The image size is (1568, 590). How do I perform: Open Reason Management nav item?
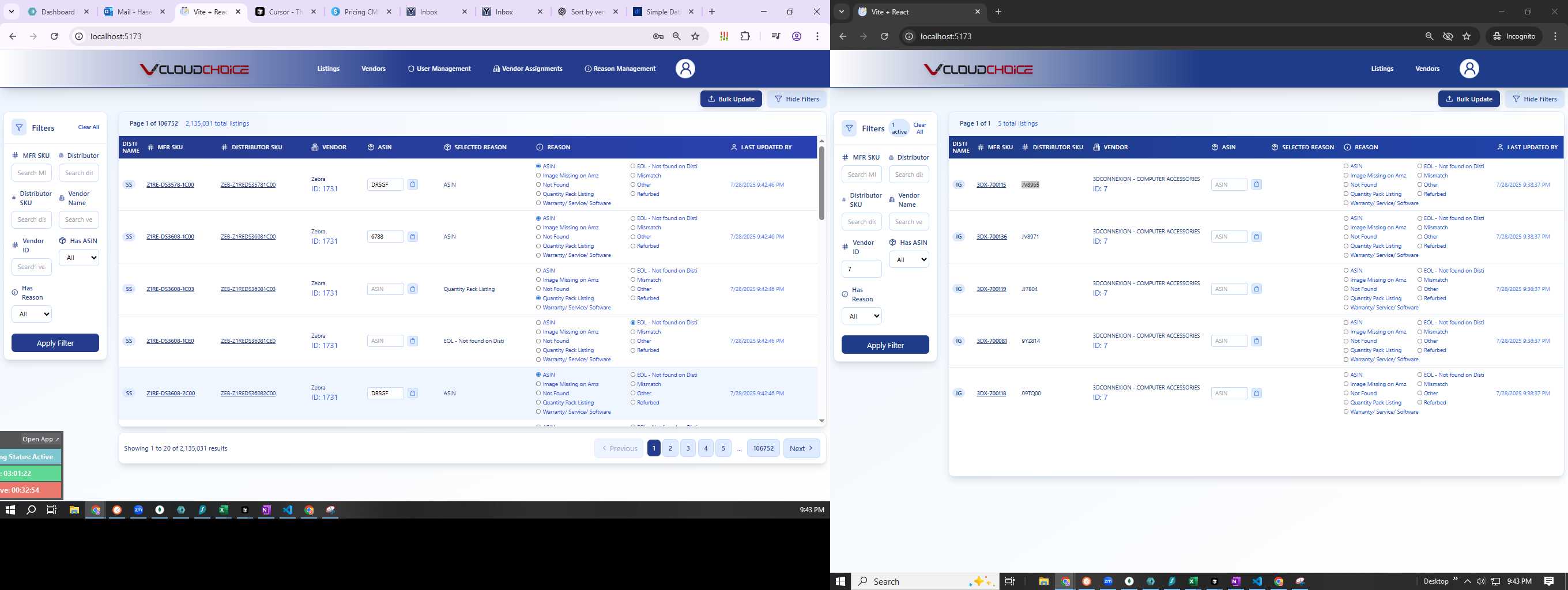[x=620, y=69]
